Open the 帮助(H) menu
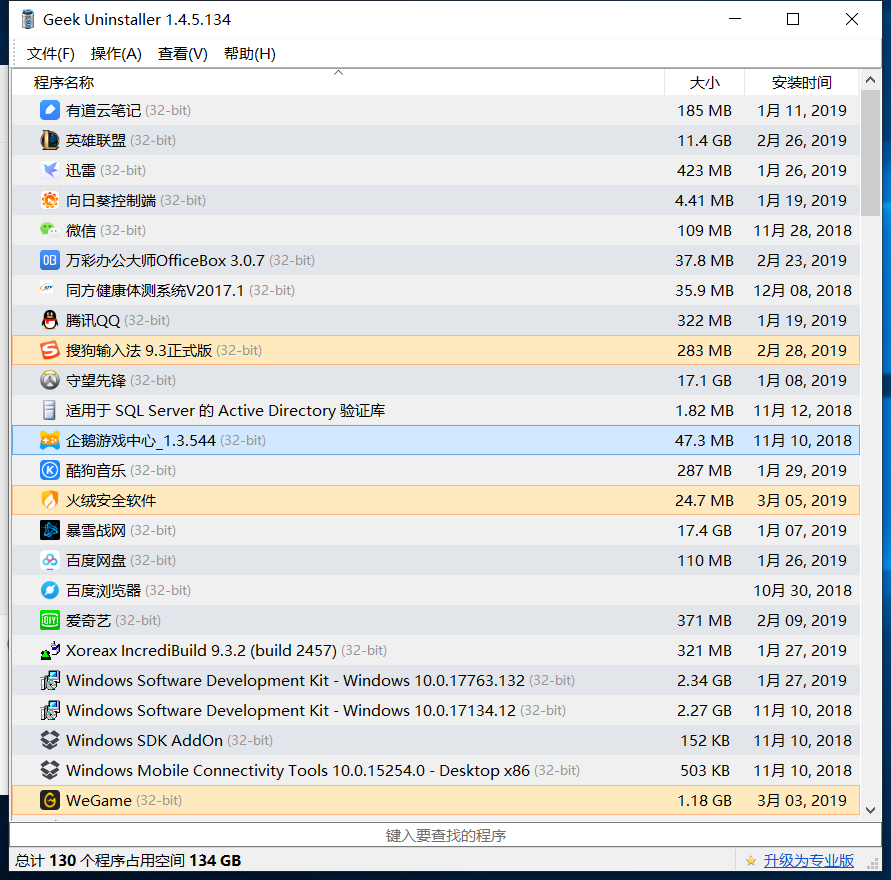This screenshot has height=880, width=891. pyautogui.click(x=249, y=53)
